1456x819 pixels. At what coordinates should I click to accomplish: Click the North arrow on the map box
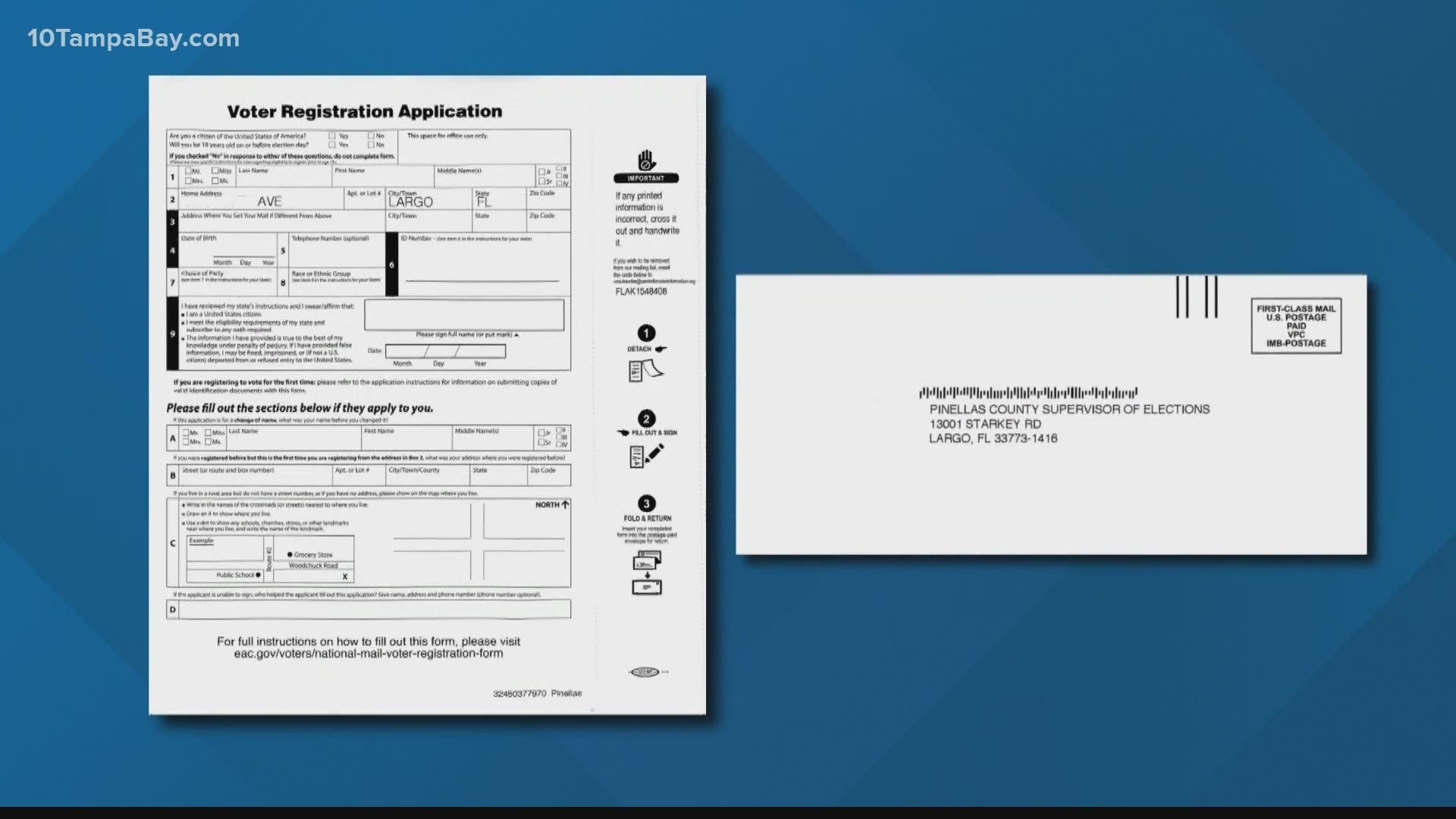(x=563, y=504)
